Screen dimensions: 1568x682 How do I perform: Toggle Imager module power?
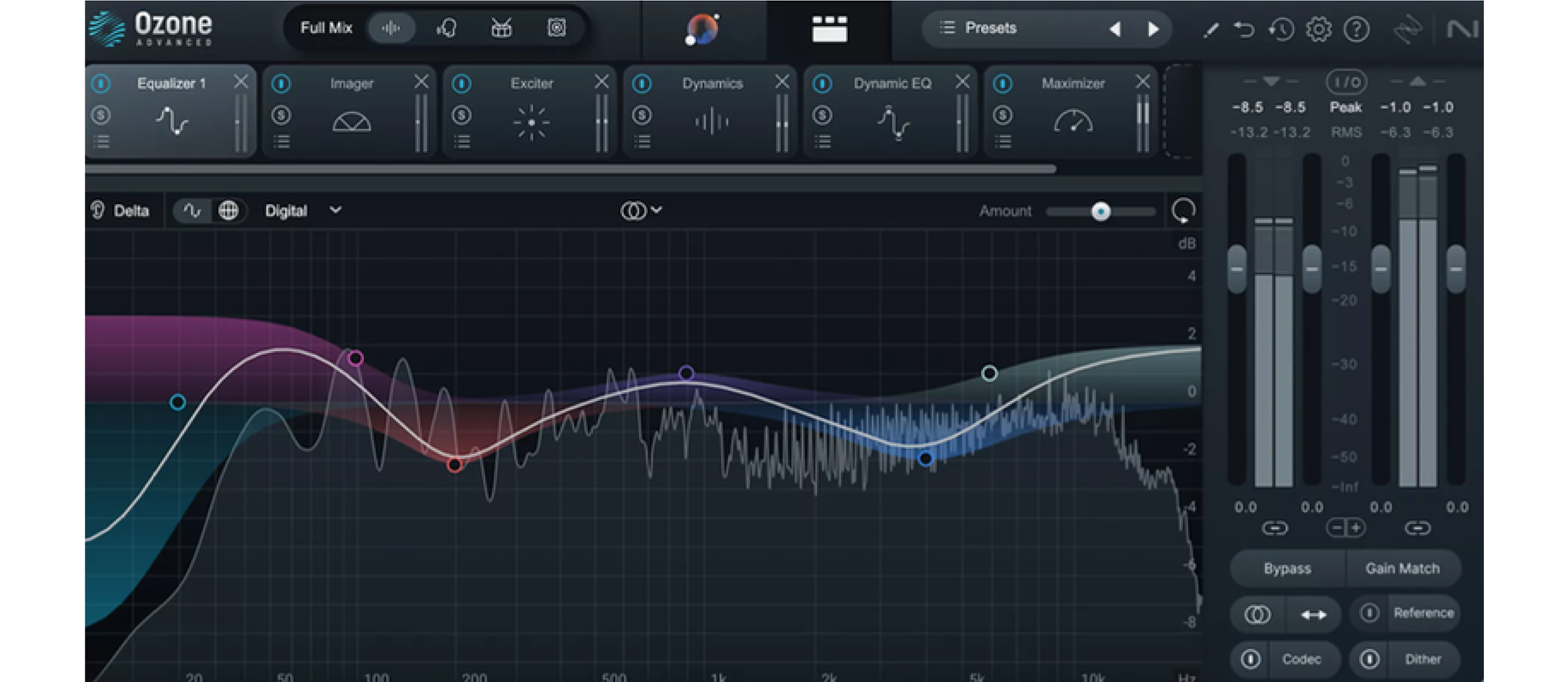pyautogui.click(x=281, y=84)
